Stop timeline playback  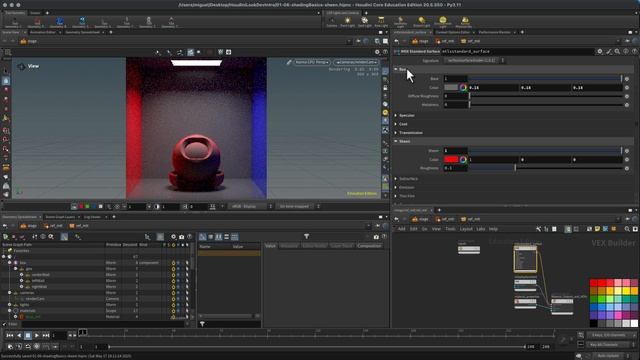[x=28, y=335]
